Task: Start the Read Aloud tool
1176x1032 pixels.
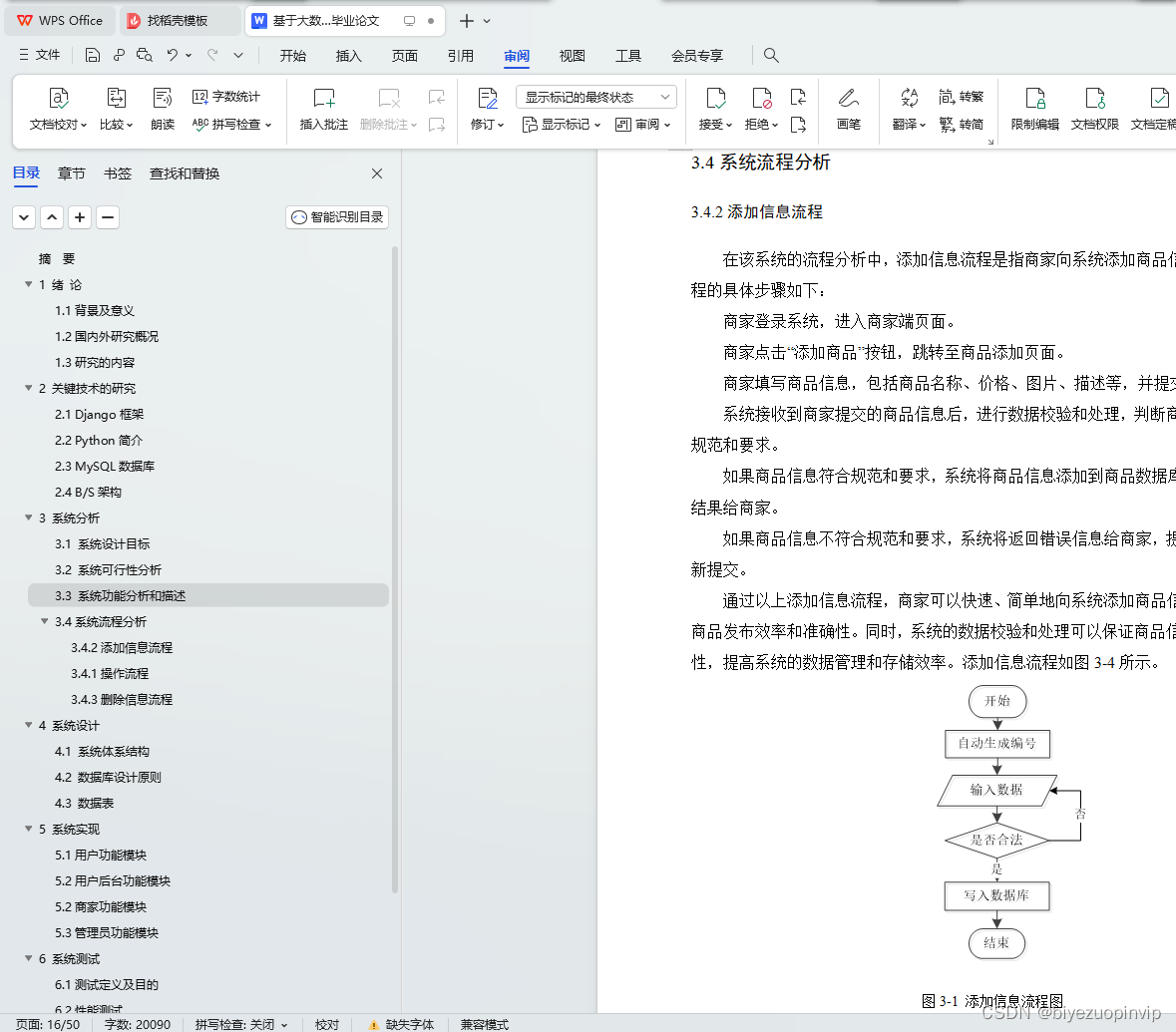Action: [162, 109]
